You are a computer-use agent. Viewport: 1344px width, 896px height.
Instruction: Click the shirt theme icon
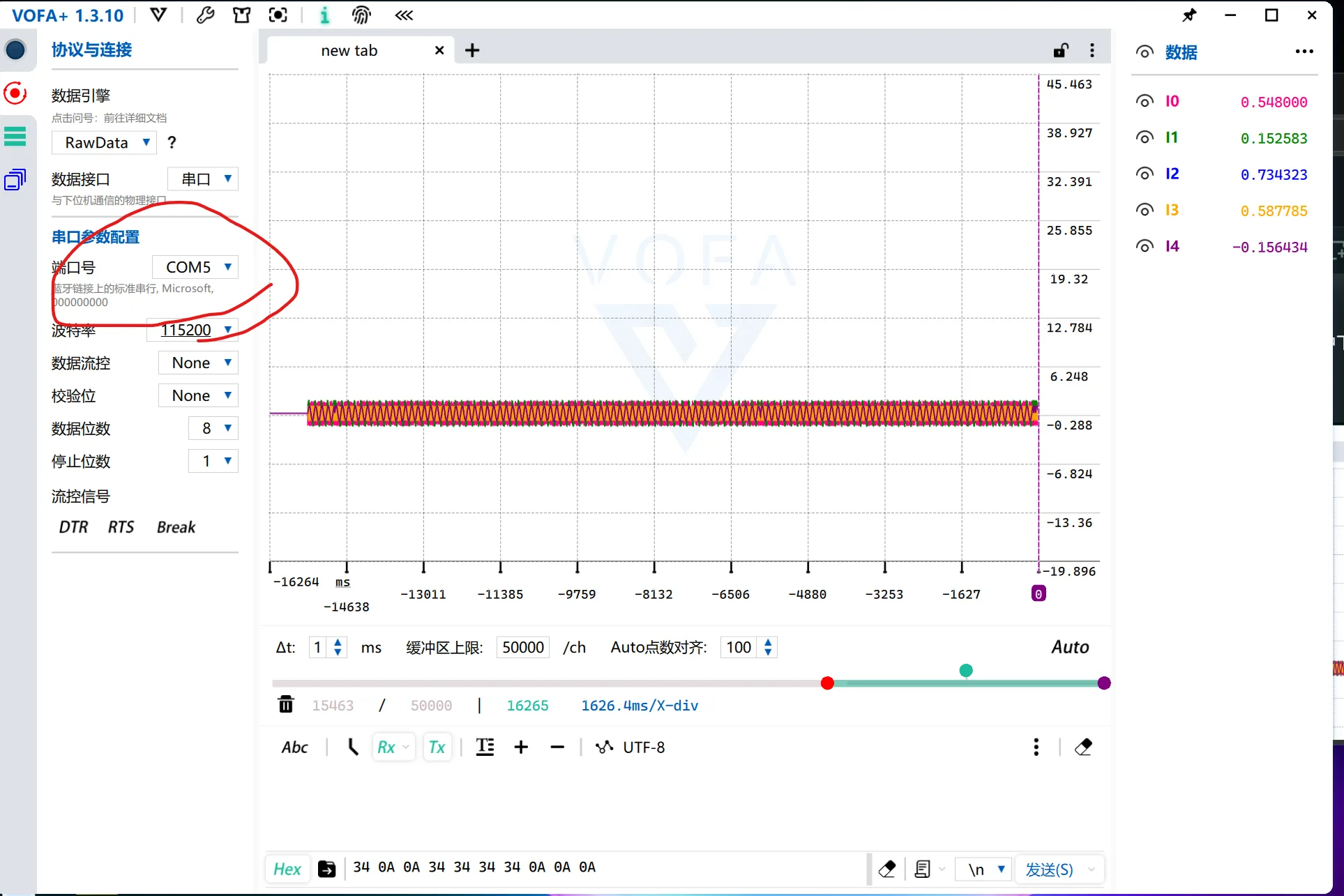[241, 15]
